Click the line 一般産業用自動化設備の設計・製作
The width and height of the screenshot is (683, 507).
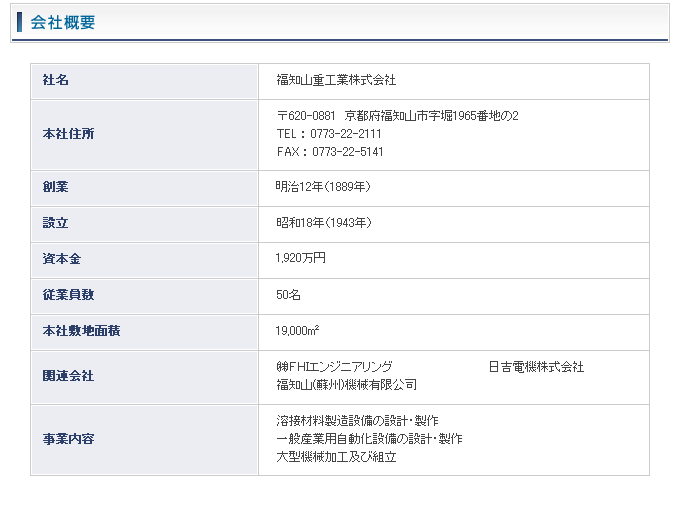click(x=369, y=439)
